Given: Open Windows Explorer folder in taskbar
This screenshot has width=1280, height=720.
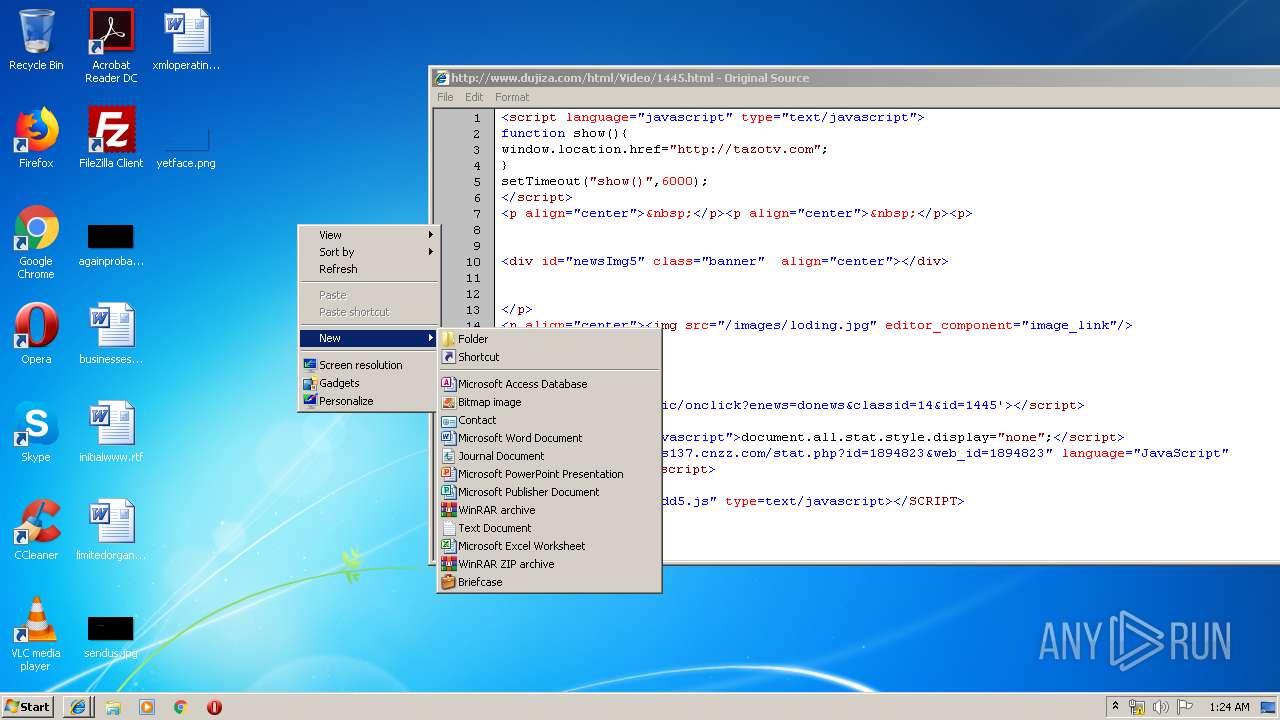Looking at the screenshot, I should 113,707.
